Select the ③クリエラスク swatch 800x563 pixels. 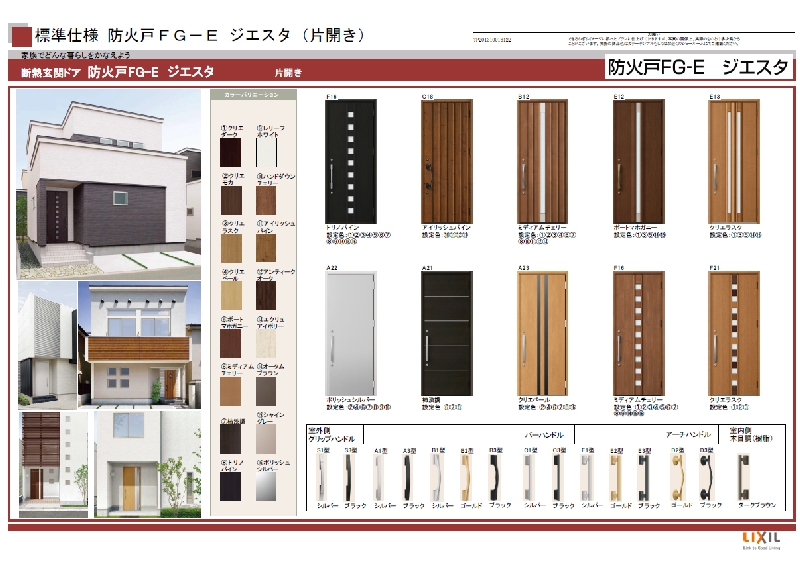231,249
